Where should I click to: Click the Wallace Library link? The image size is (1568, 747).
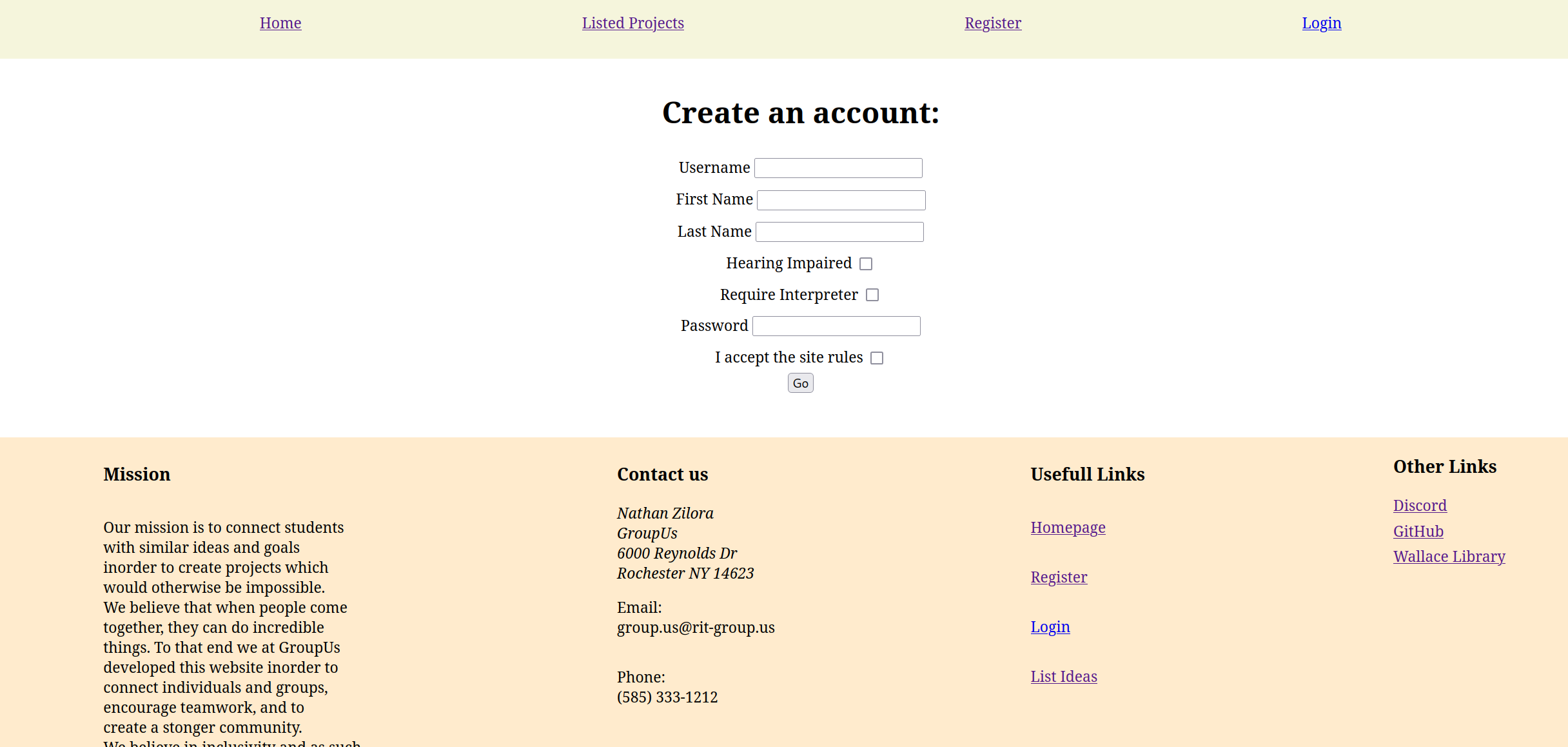(x=1449, y=557)
